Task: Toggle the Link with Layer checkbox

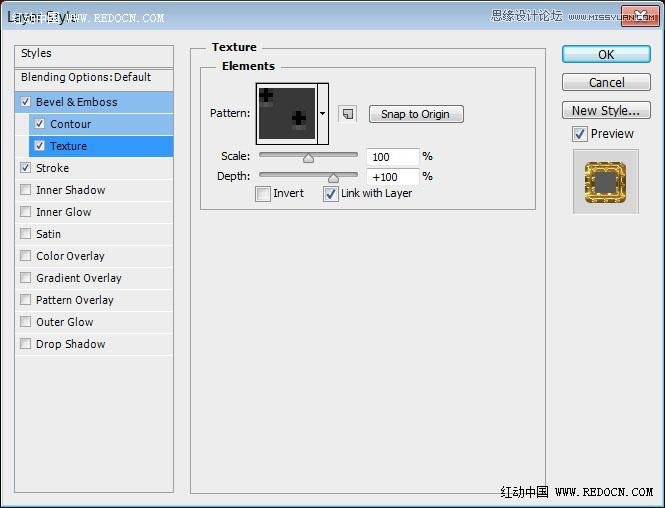Action: 331,194
